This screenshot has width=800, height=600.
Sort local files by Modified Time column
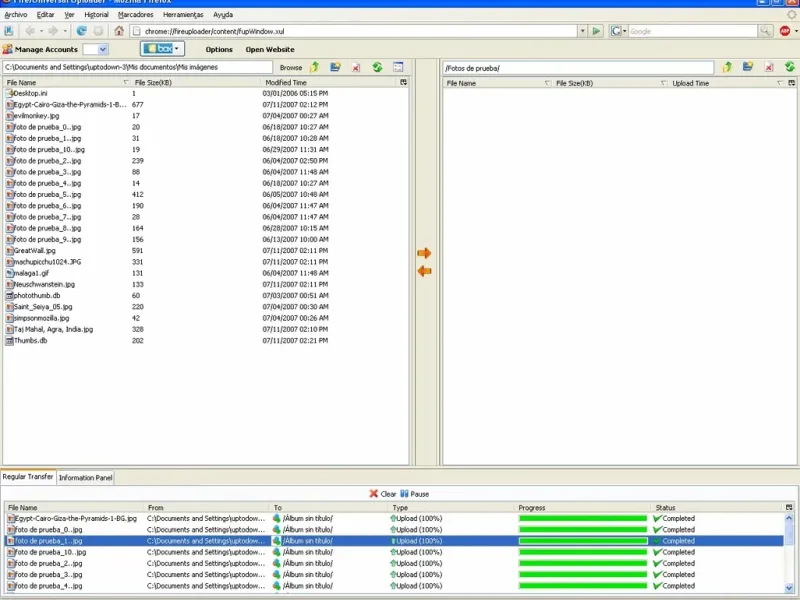tap(330, 82)
